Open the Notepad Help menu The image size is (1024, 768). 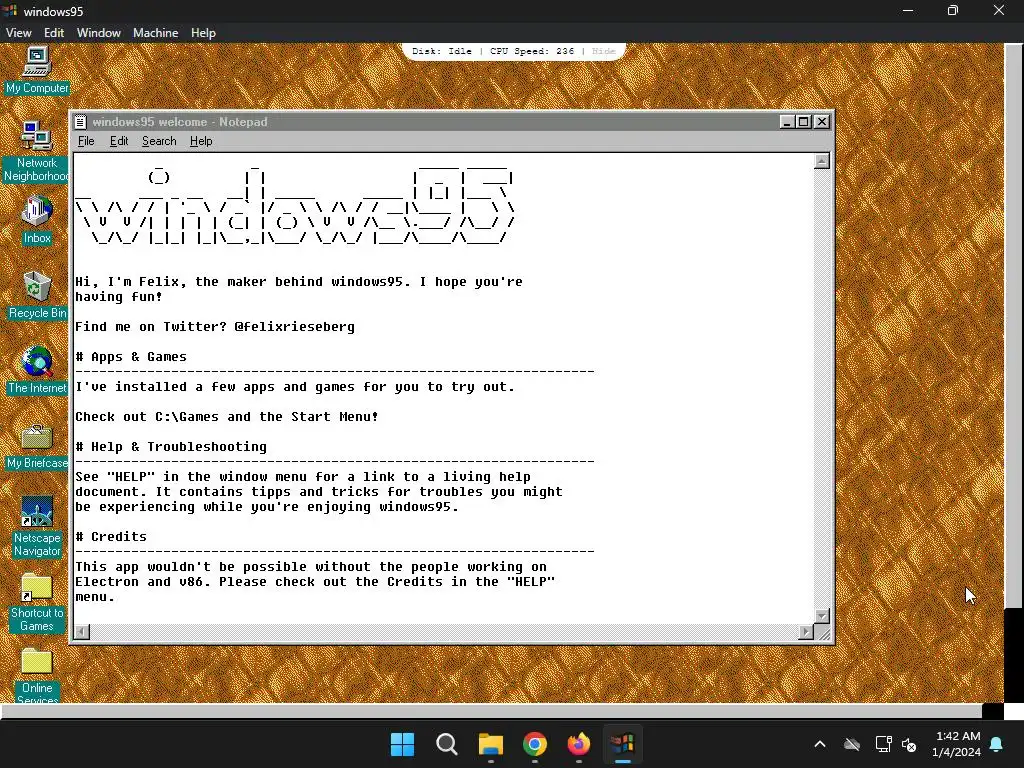click(201, 141)
